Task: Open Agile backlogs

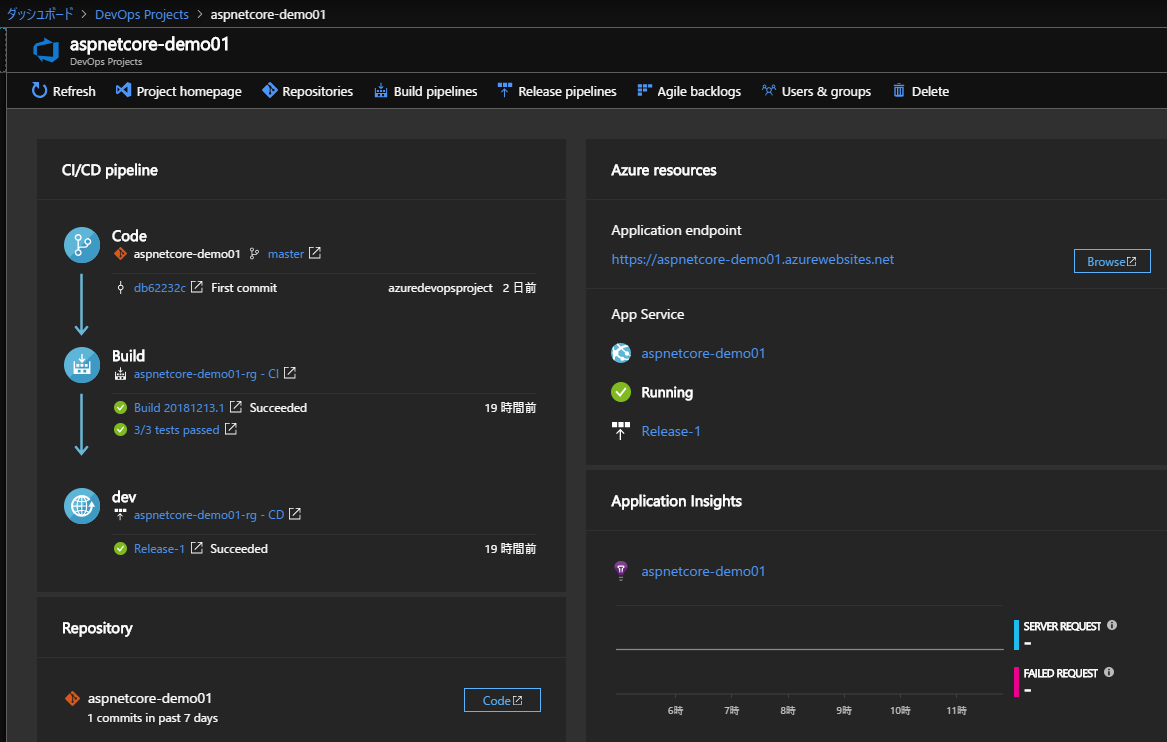Action: pyautogui.click(x=689, y=91)
